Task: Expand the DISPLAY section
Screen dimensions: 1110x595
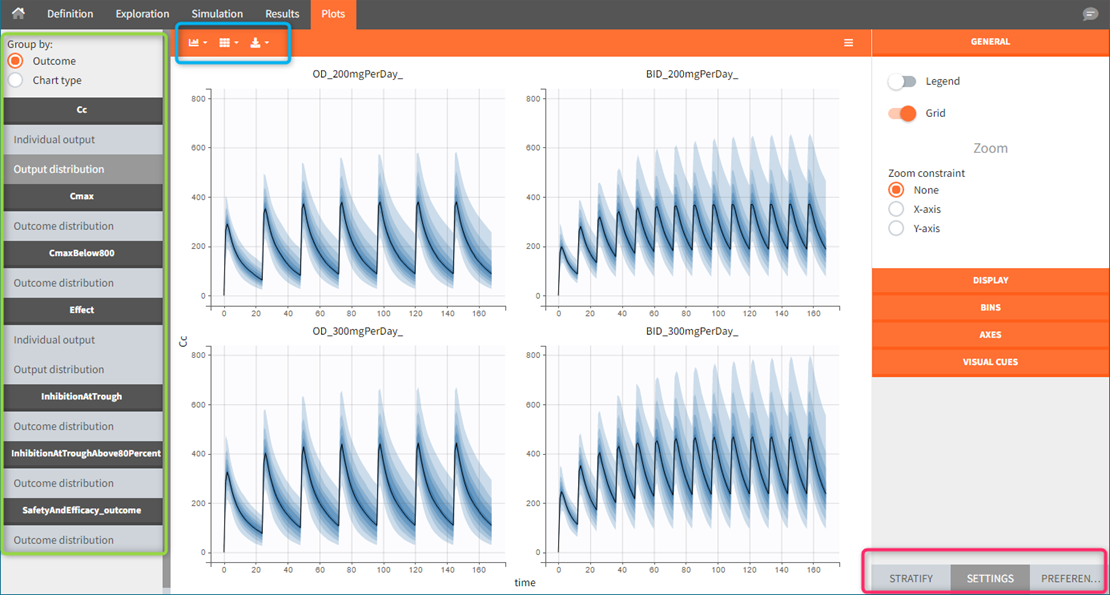Action: [990, 280]
